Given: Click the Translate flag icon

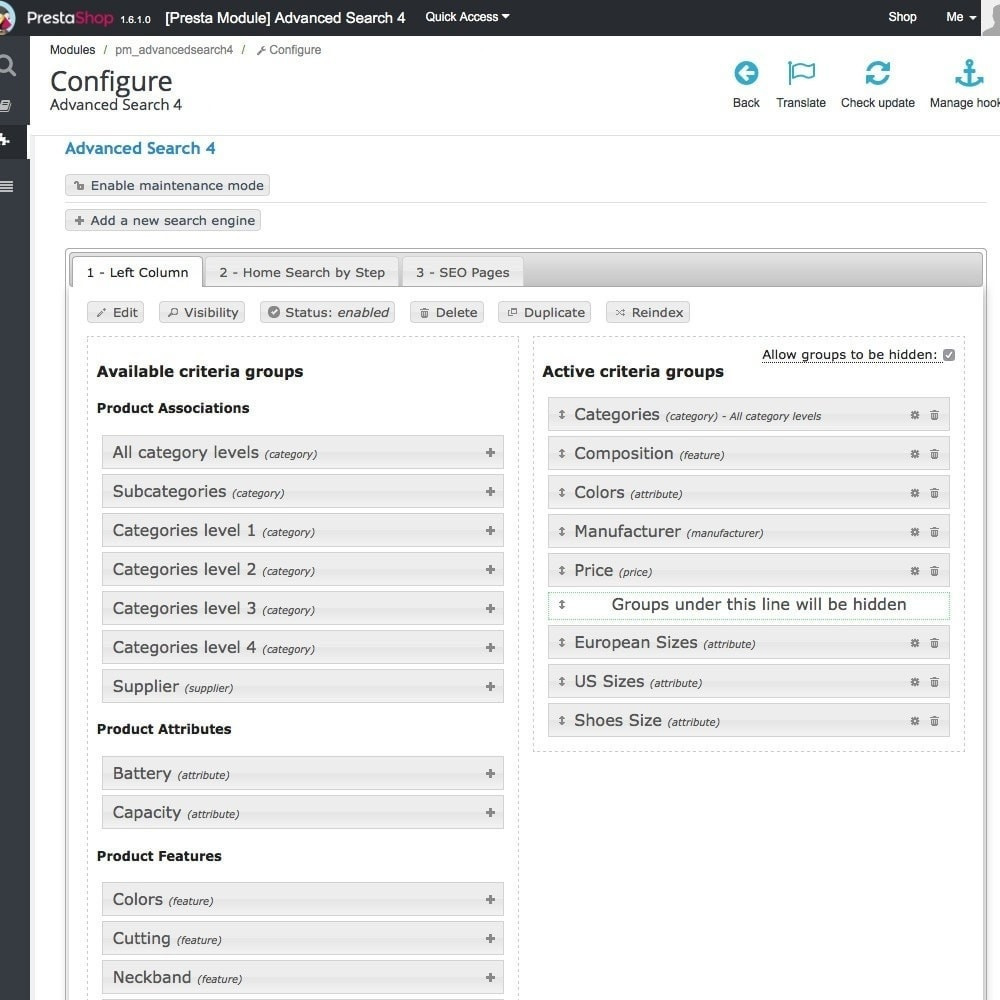Looking at the screenshot, I should (x=800, y=73).
